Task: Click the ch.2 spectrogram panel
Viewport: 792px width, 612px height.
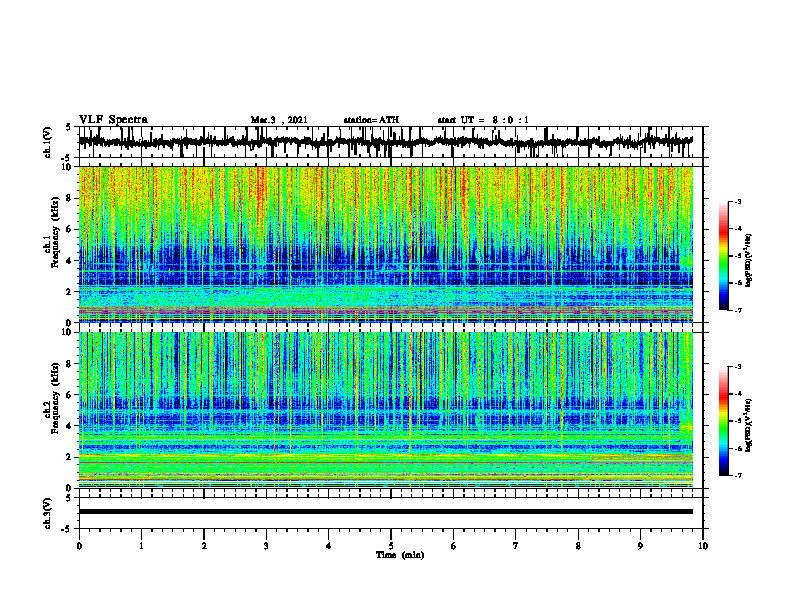Action: (386, 410)
